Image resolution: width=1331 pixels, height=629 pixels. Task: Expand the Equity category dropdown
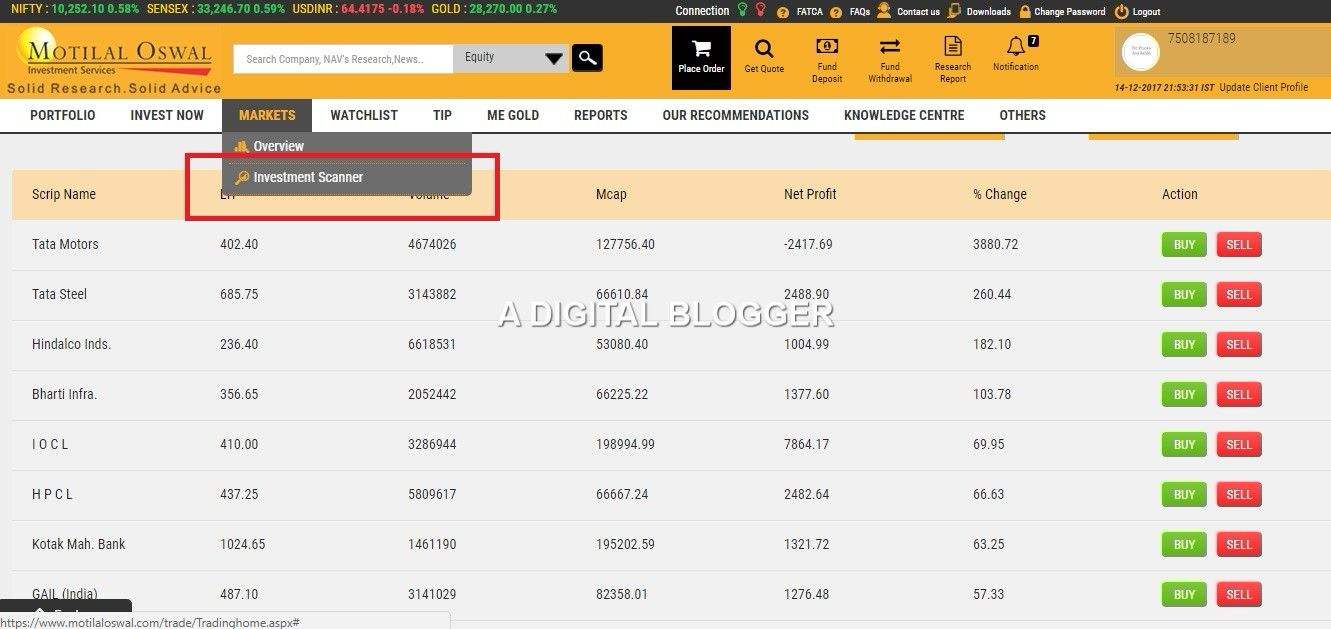pos(553,59)
